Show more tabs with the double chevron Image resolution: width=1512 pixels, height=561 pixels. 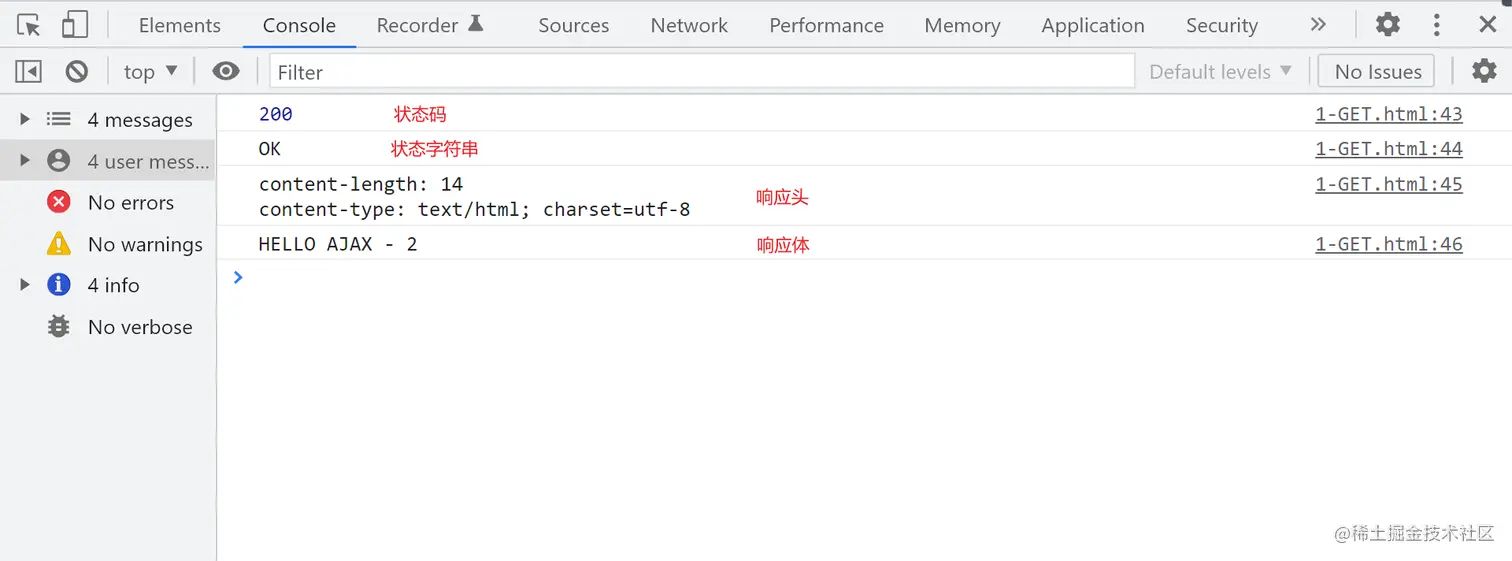(x=1318, y=25)
